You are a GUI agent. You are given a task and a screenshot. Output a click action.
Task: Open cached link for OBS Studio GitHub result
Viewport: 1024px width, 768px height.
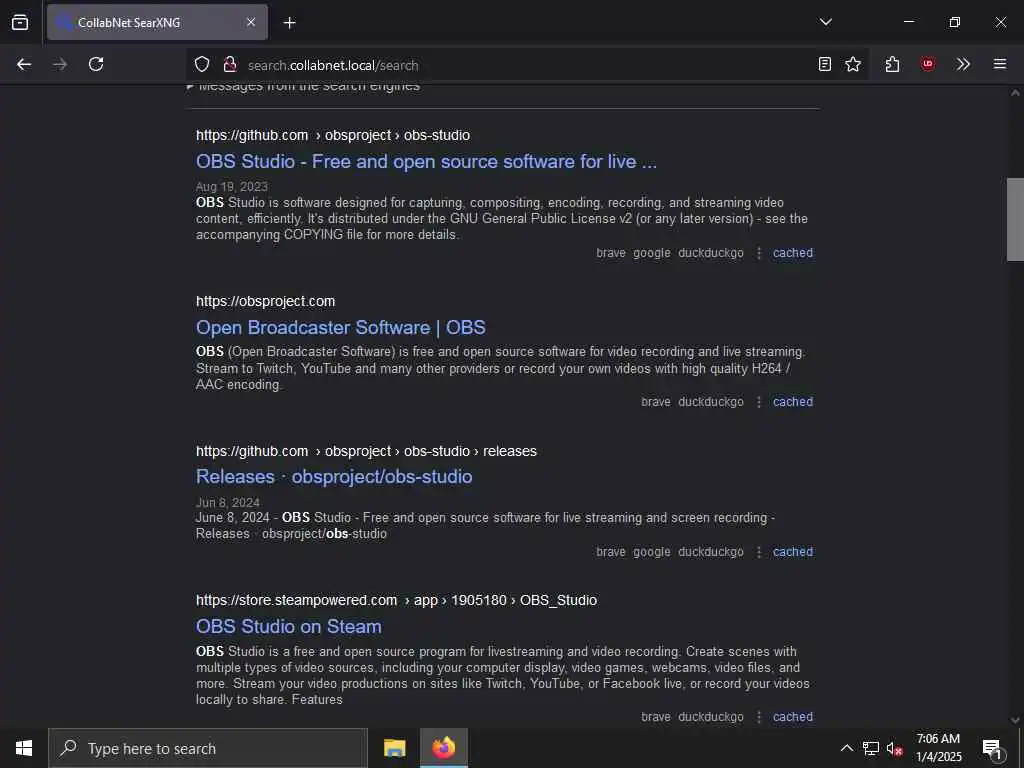[x=793, y=253]
